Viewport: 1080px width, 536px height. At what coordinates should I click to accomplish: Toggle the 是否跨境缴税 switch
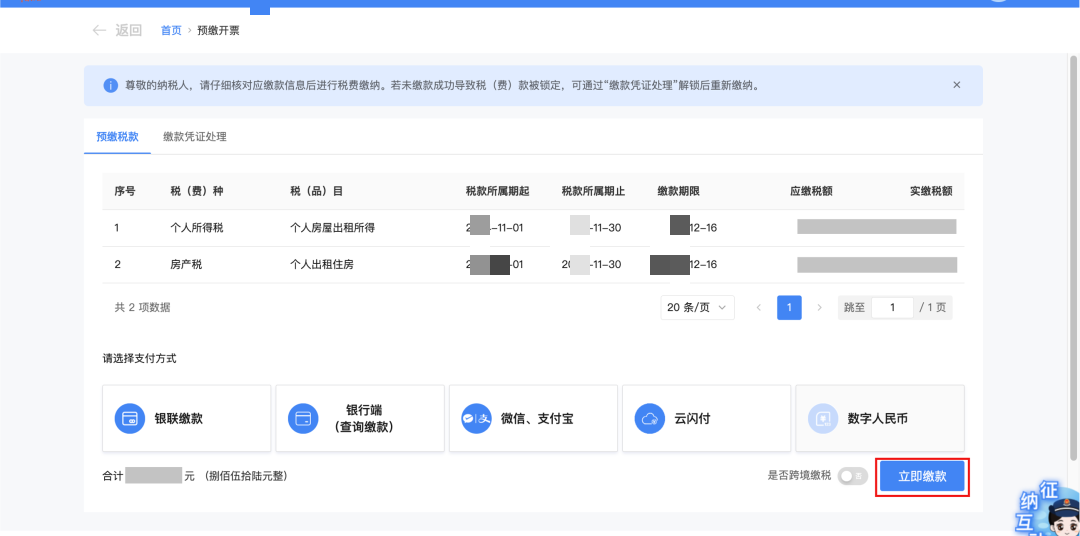(853, 476)
